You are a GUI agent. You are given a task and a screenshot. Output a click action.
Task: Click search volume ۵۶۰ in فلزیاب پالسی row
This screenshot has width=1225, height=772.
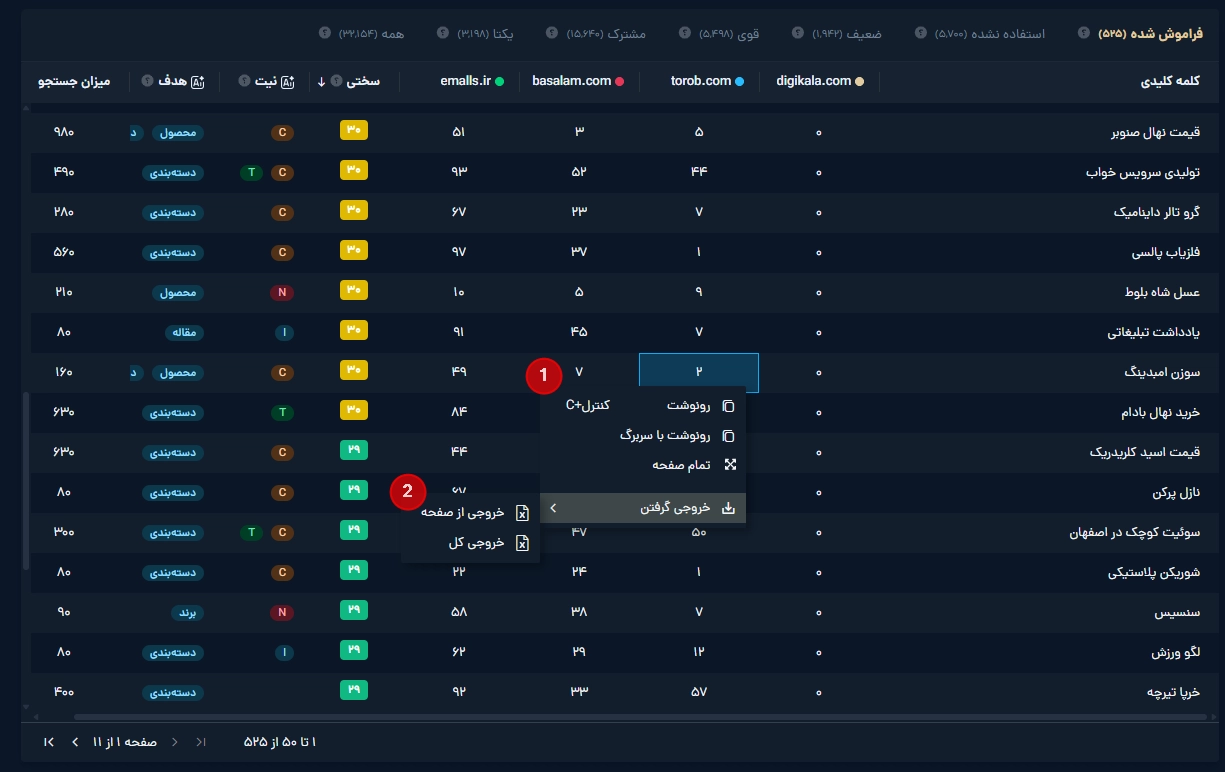pos(64,253)
